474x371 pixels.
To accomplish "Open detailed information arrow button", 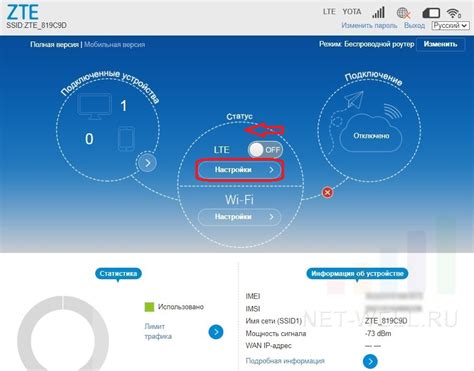I will click(x=370, y=361).
